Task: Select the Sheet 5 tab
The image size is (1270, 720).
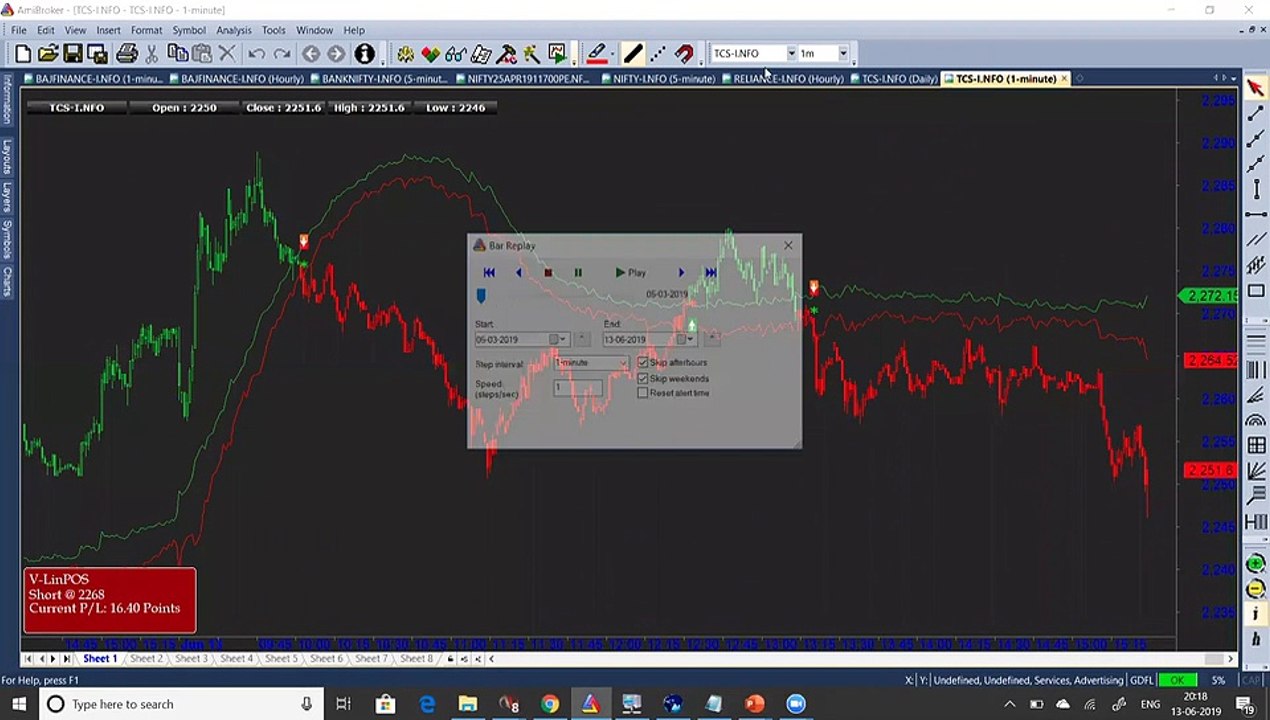Action: click(x=281, y=658)
